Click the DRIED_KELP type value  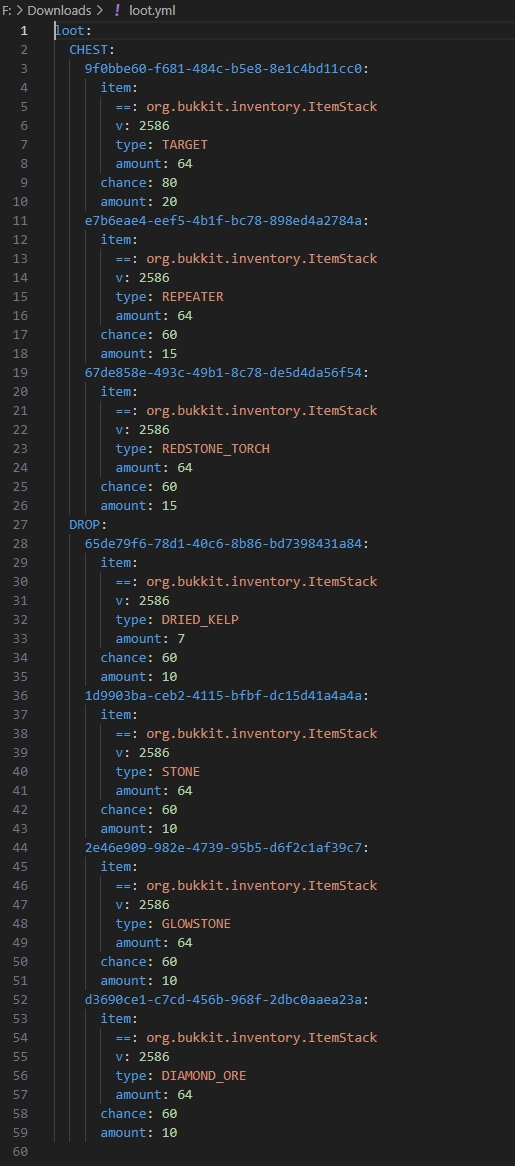point(200,619)
